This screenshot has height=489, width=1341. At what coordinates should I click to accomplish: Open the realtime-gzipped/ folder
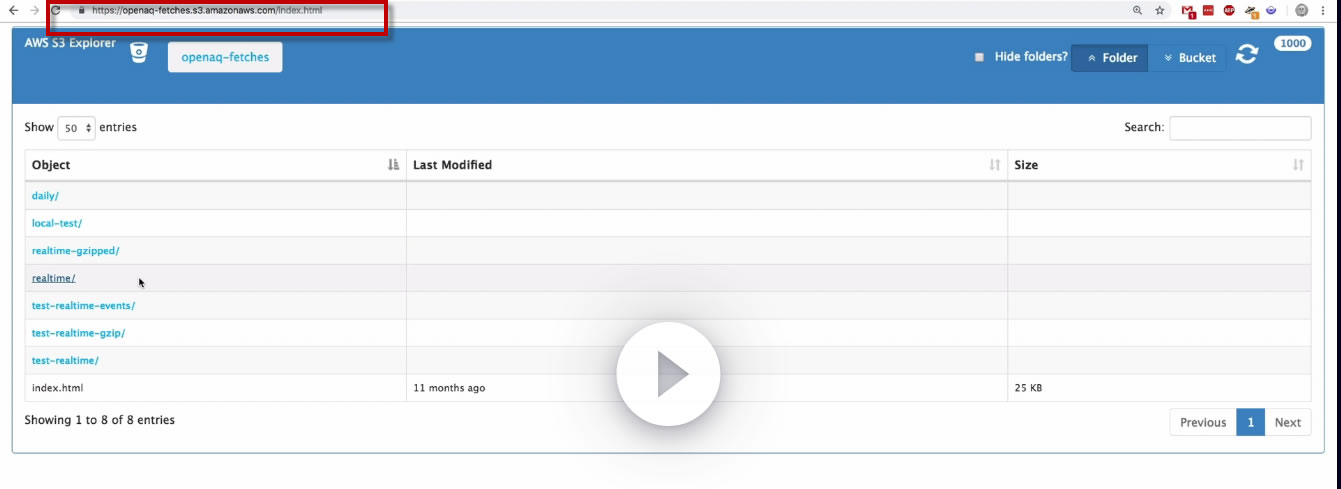(76, 251)
